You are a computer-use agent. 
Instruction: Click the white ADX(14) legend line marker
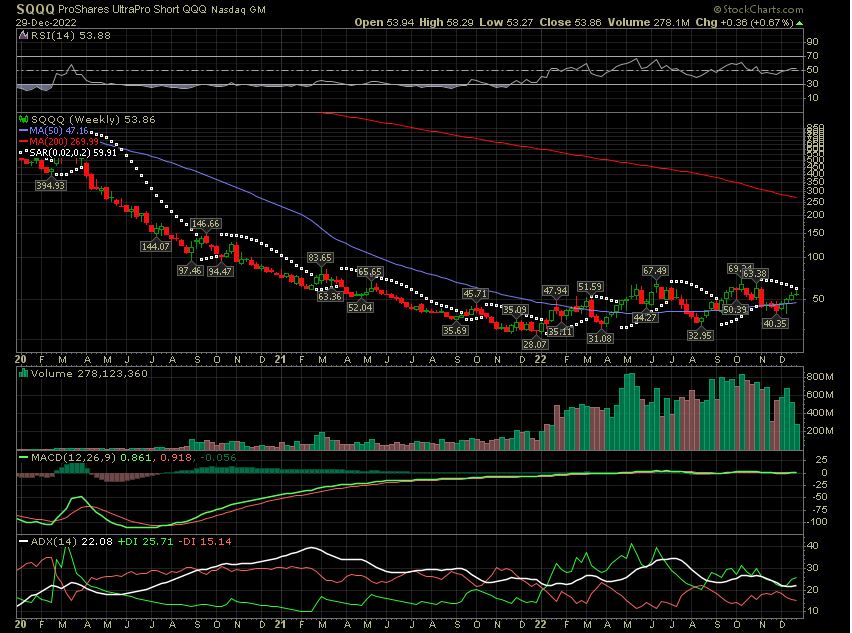point(23,542)
